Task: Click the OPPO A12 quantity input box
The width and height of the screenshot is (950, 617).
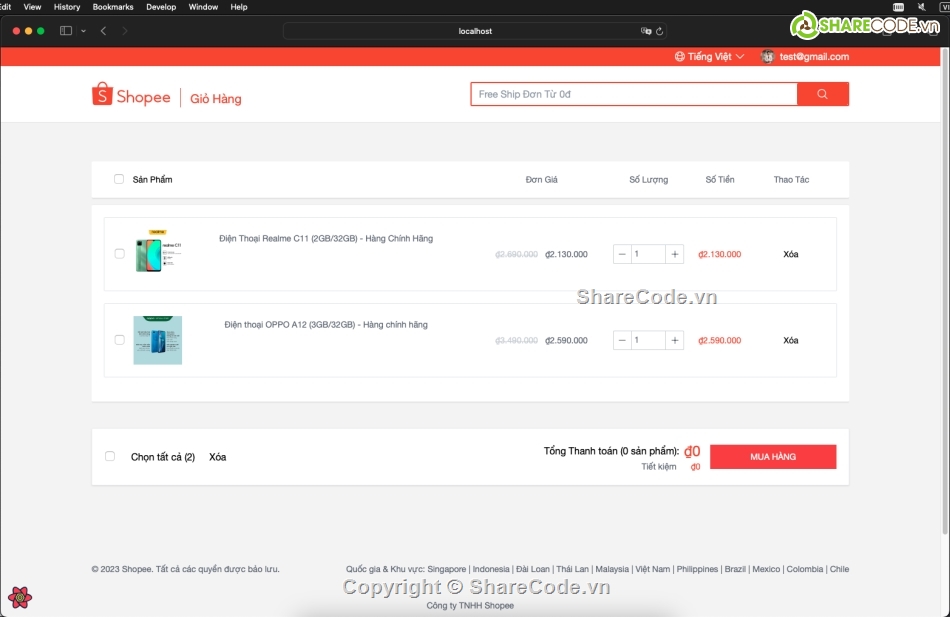Action: (648, 340)
